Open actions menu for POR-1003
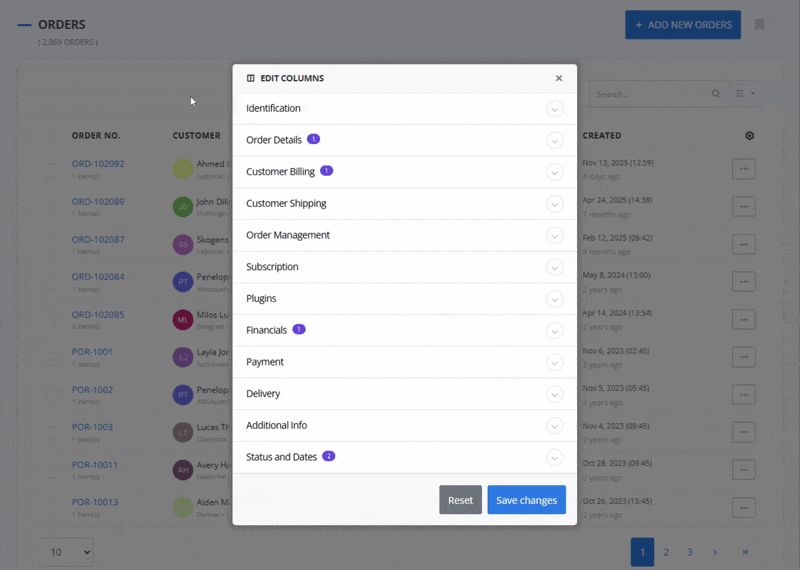 pos(743,432)
